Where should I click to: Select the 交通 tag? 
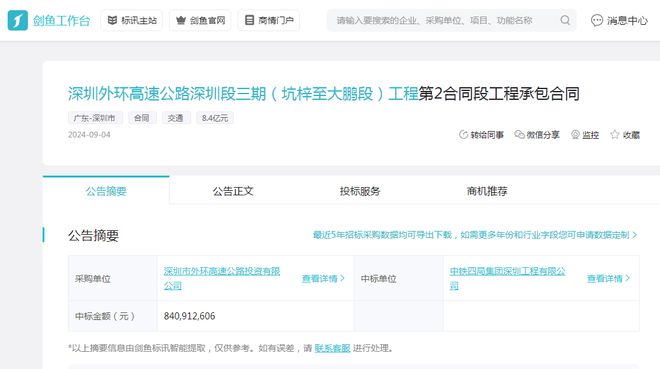coord(176,118)
